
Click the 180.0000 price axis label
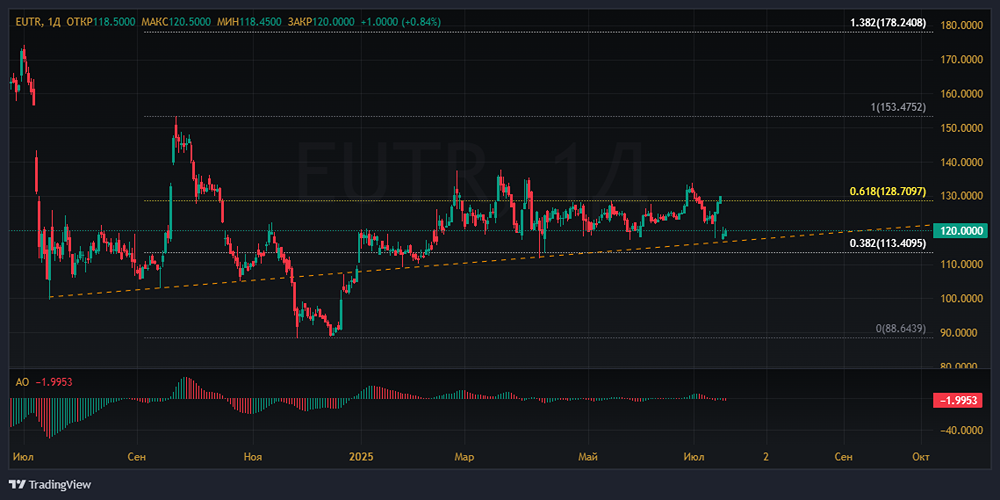click(x=959, y=26)
